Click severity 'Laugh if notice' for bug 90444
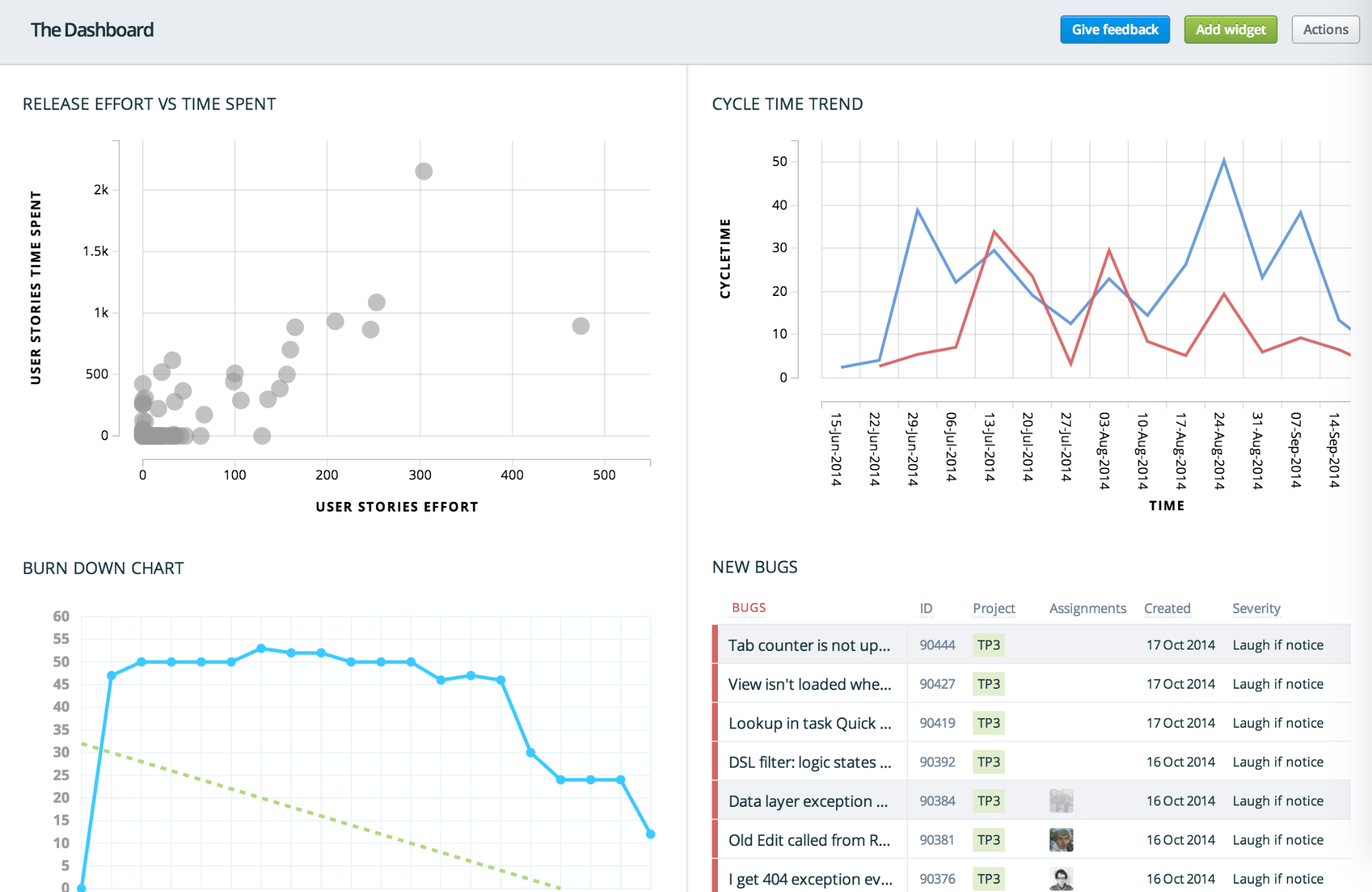 point(1277,645)
